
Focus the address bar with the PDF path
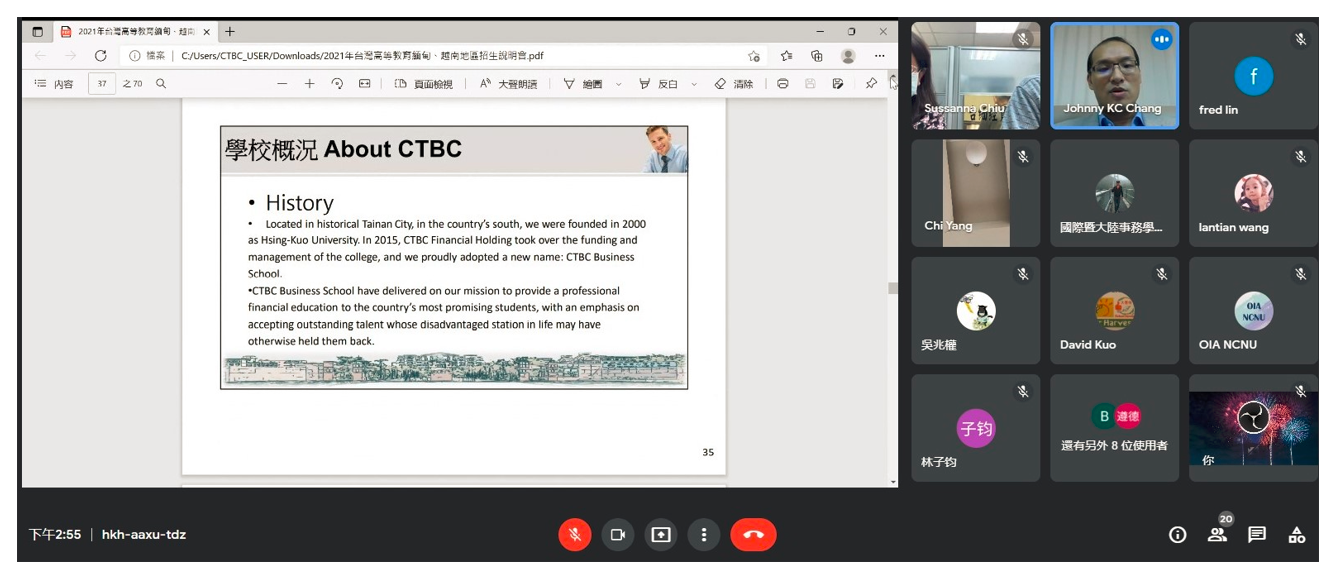point(440,56)
